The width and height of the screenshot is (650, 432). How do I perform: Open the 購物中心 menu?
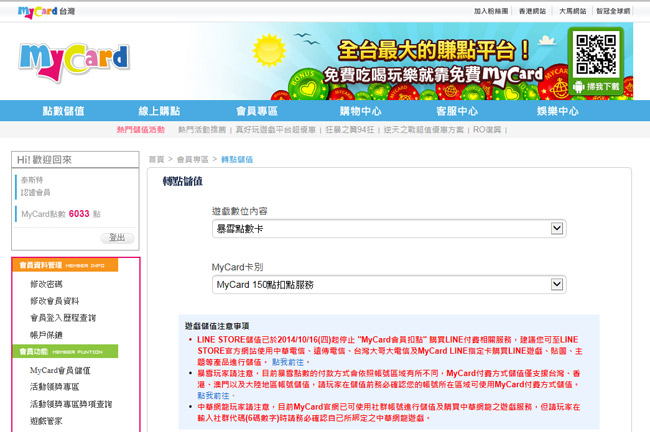(361, 111)
